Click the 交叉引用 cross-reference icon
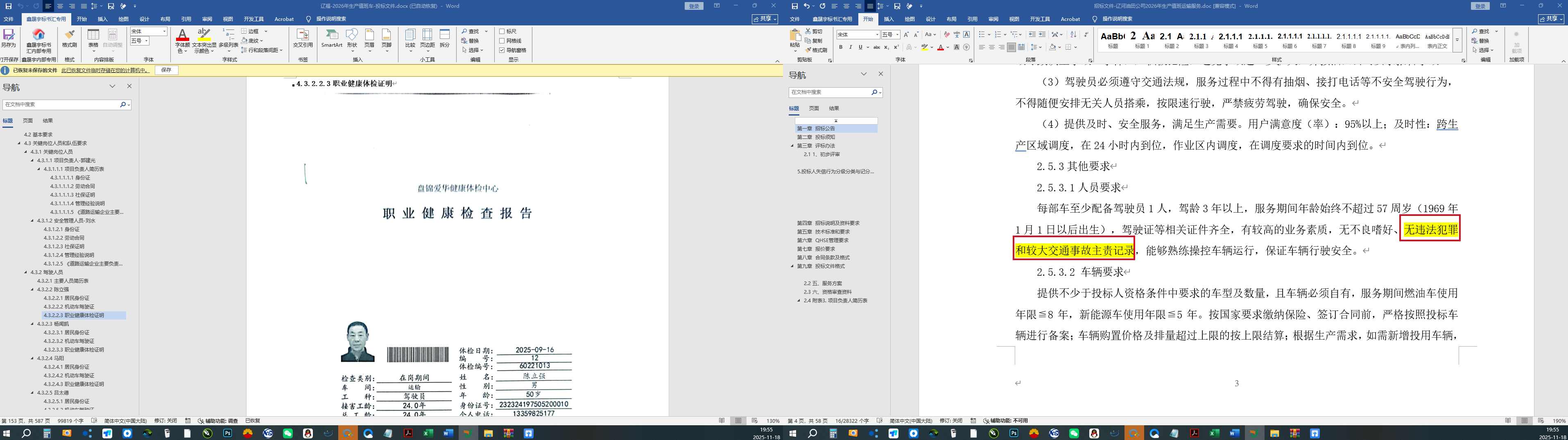Screen dimensions: 1568x440 coord(303,38)
